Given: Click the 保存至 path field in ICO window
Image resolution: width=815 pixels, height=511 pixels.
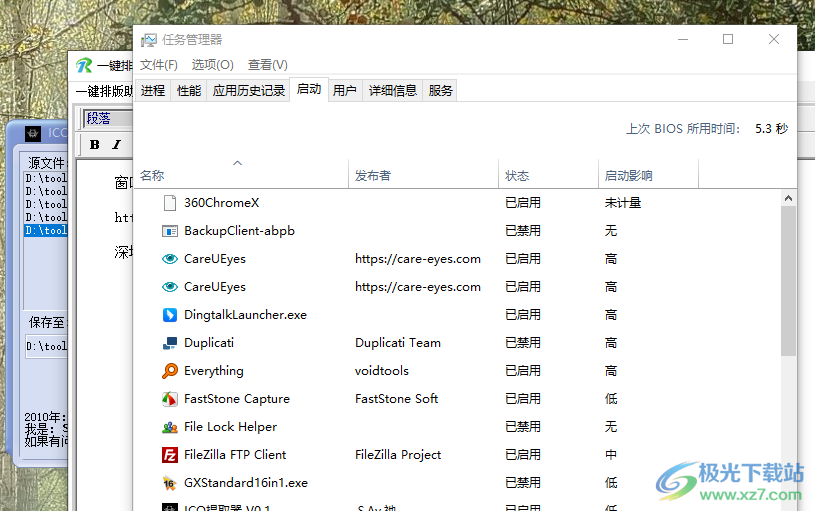Looking at the screenshot, I should 47,346.
